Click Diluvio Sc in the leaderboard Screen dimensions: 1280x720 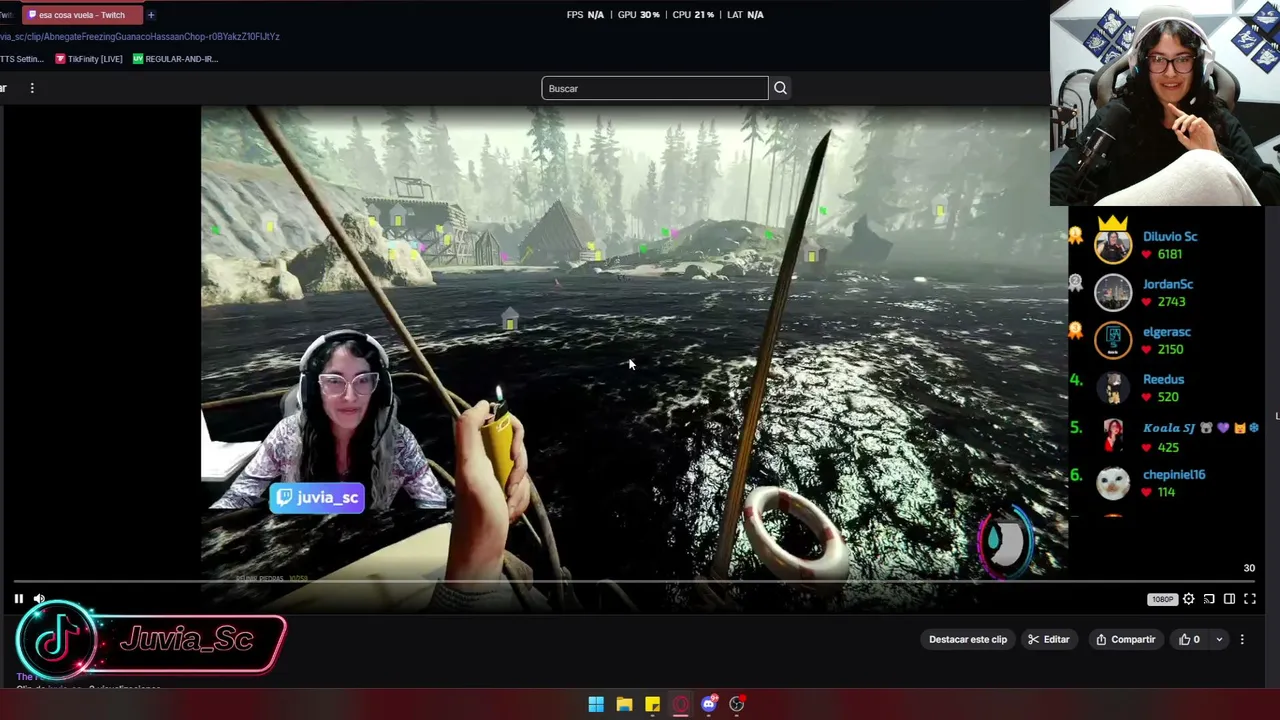[x=1170, y=237]
